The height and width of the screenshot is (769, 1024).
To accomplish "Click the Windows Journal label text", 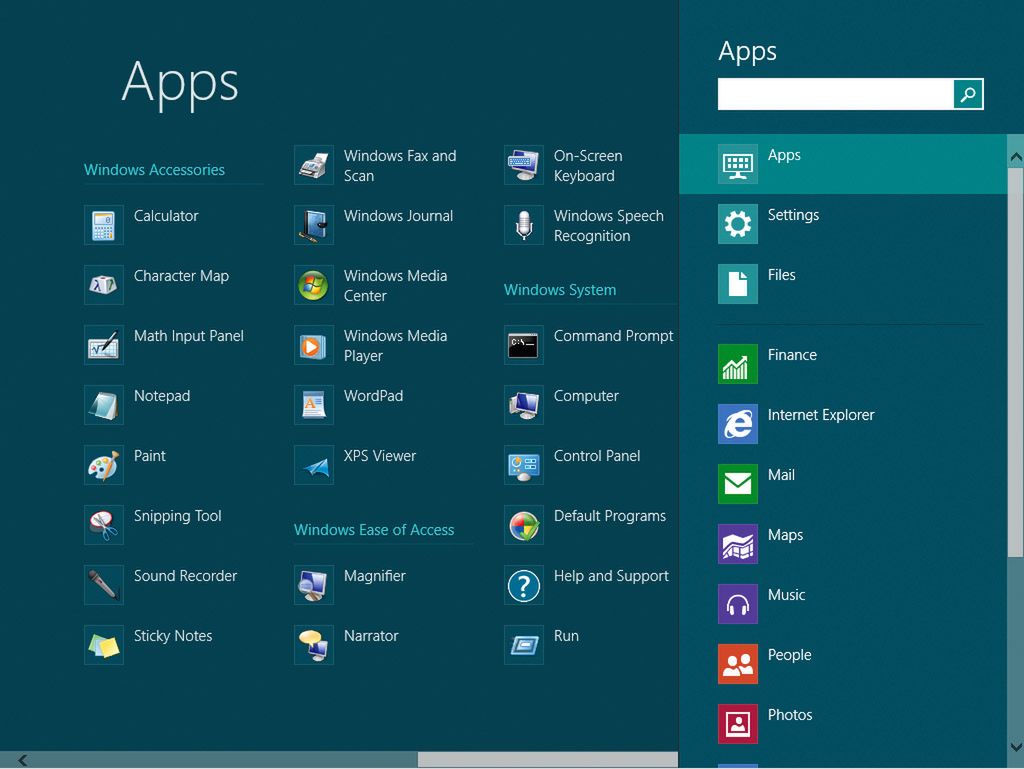I will (398, 215).
